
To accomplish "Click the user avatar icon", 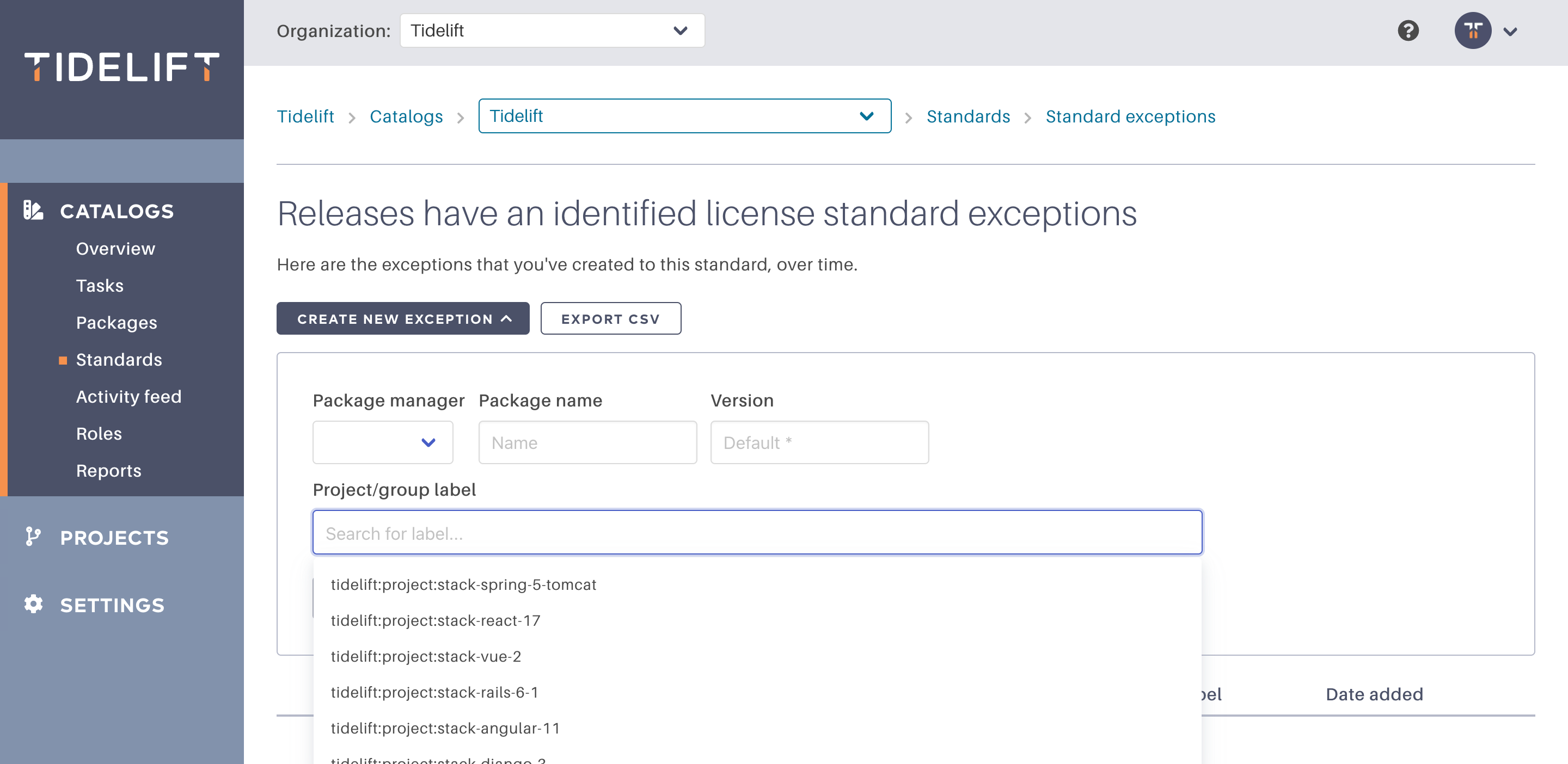I will tap(1472, 30).
